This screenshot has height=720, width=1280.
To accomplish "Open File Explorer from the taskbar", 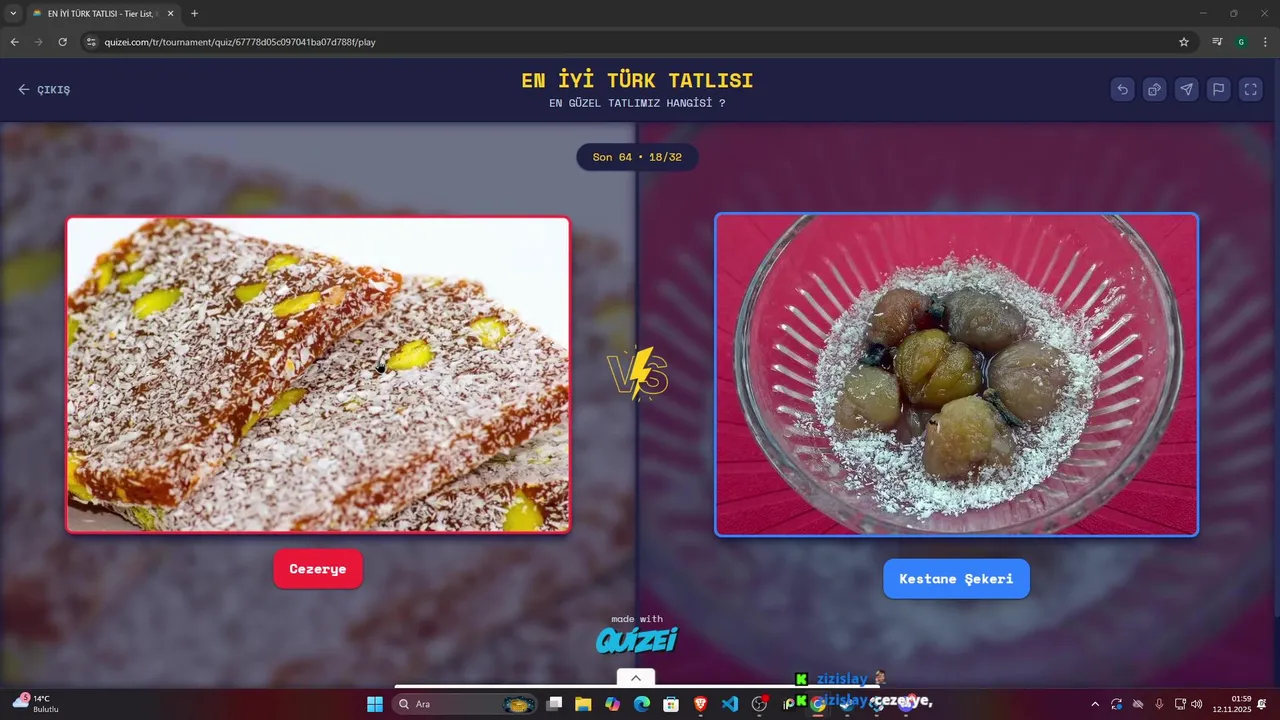I will 583,704.
